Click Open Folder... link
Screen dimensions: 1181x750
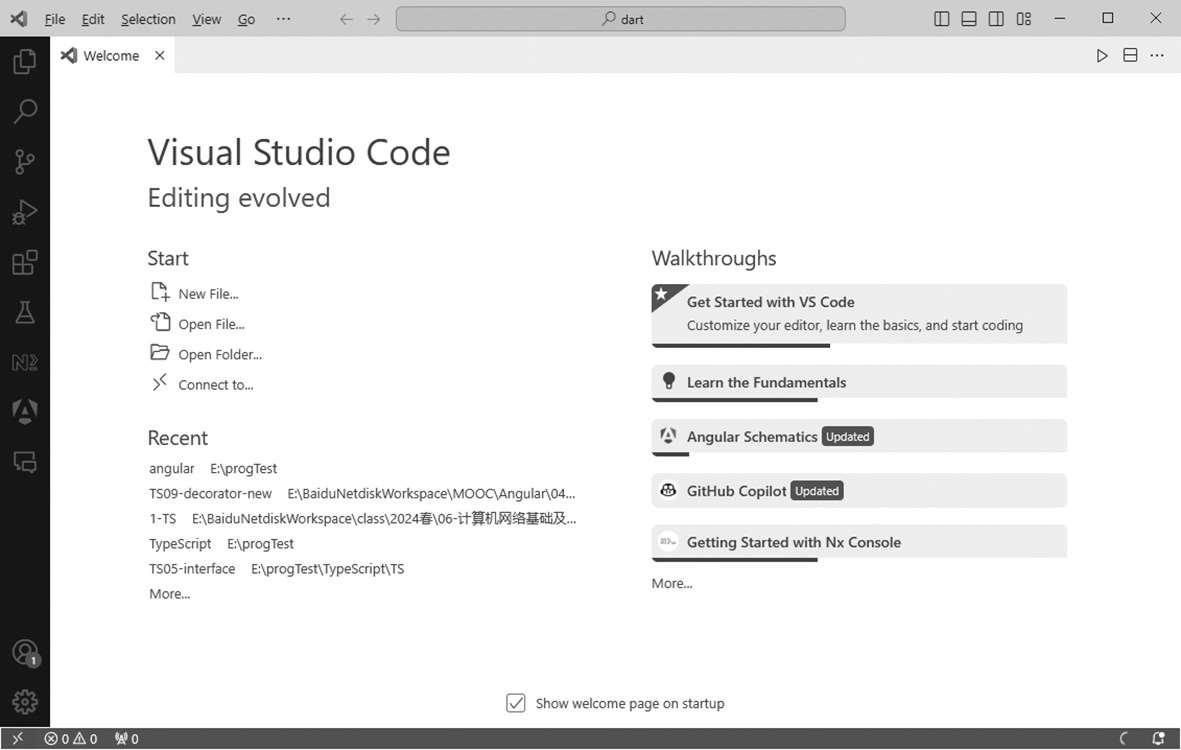220,354
